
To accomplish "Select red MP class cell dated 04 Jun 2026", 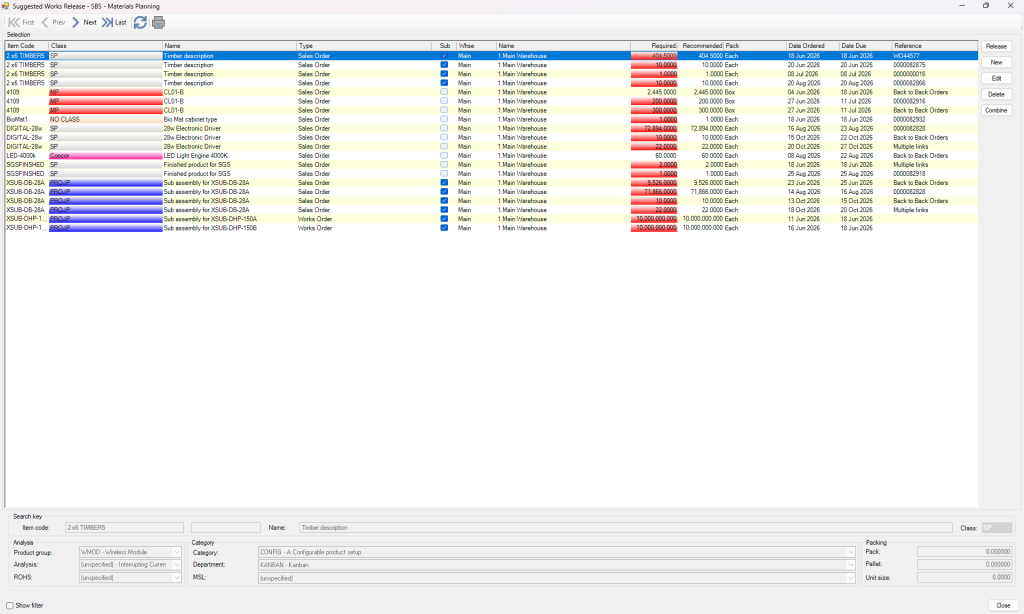I will tap(106, 92).
